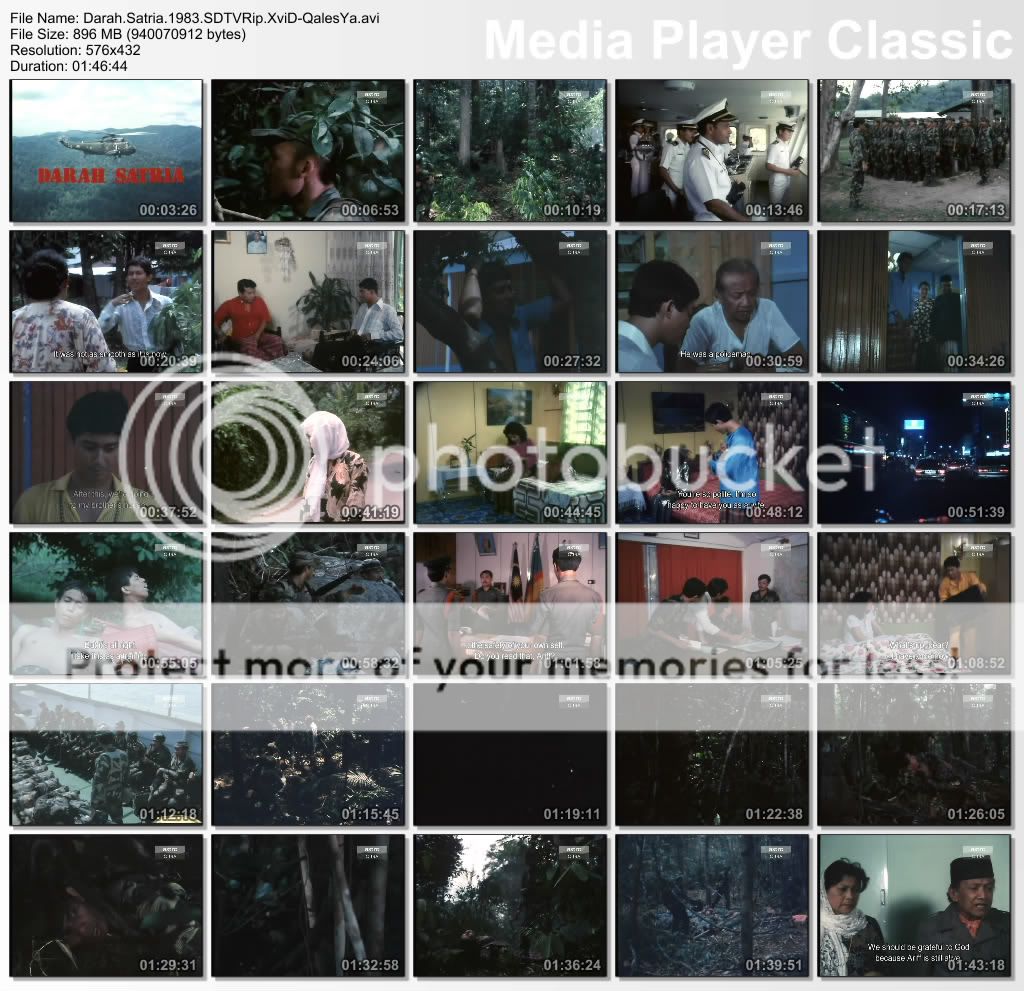The height and width of the screenshot is (991, 1024).
Task: Select the naval officers thumbnail at 00:13:46
Action: click(x=711, y=151)
